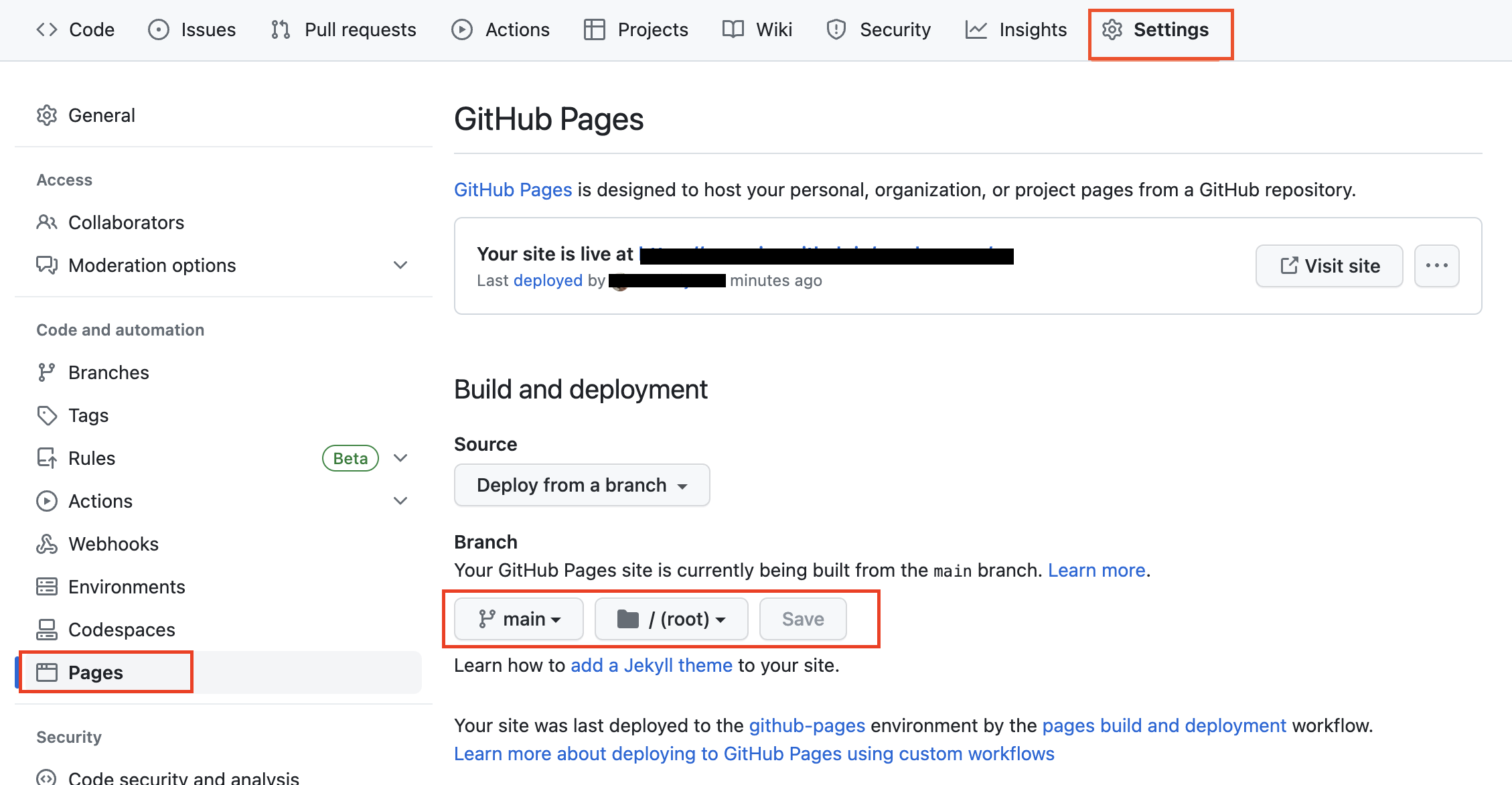Click the github-pages environment link
This screenshot has width=1512, height=785.
click(x=807, y=725)
